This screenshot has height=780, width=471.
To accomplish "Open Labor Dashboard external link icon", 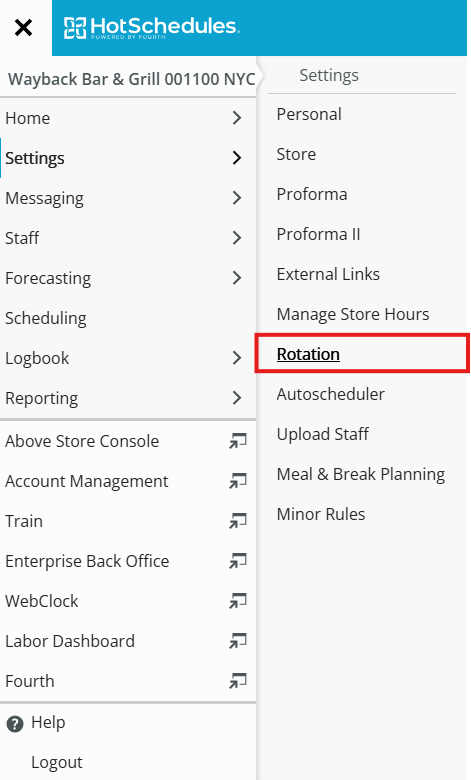I will tap(238, 641).
